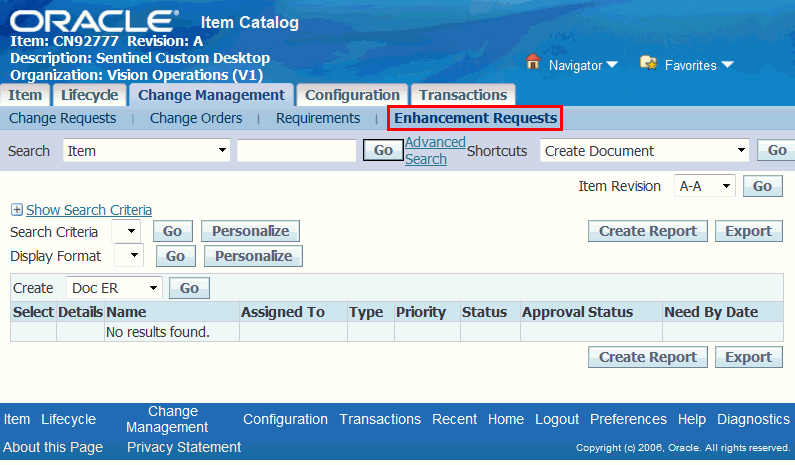The image size is (795, 465).
Task: Open the Item Revision A-A dropdown
Action: [705, 186]
